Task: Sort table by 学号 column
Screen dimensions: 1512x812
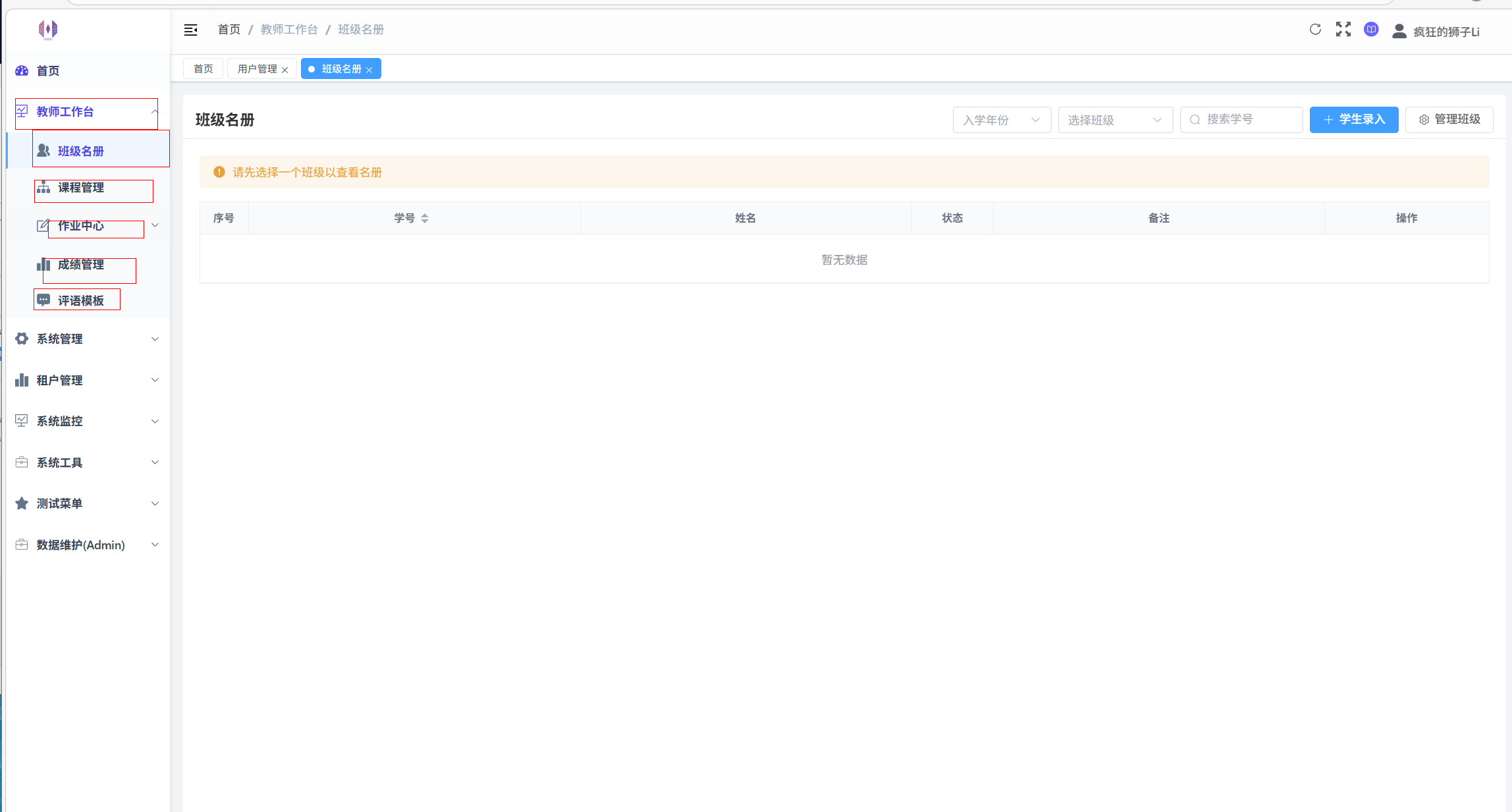Action: pyautogui.click(x=425, y=218)
